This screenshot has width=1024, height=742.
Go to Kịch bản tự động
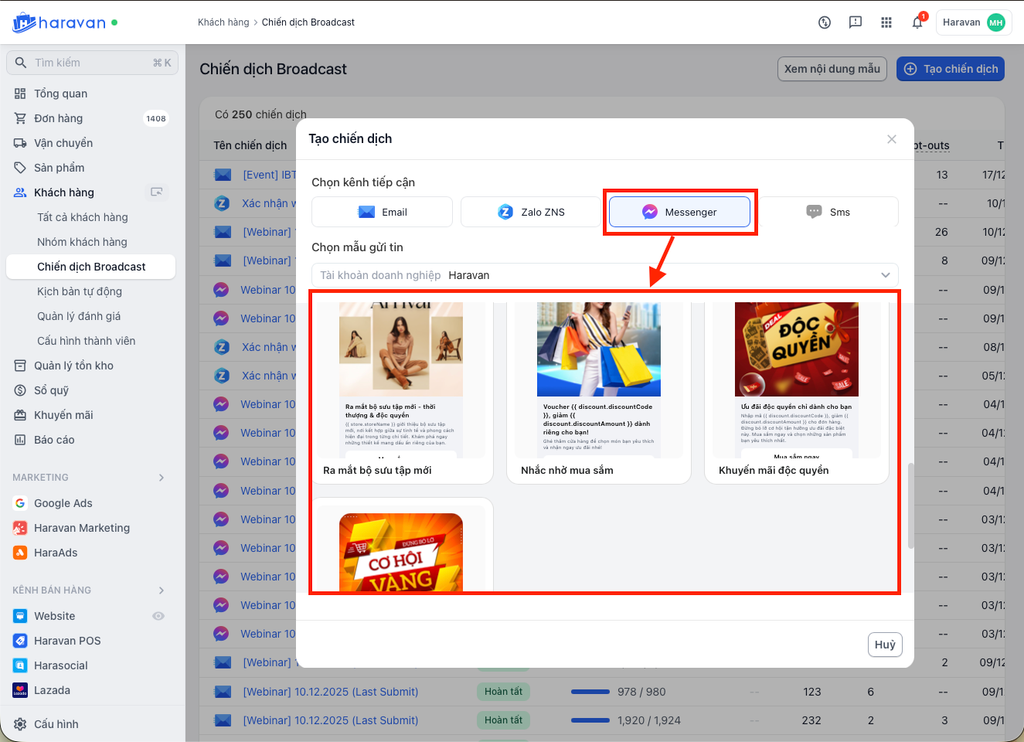80,291
